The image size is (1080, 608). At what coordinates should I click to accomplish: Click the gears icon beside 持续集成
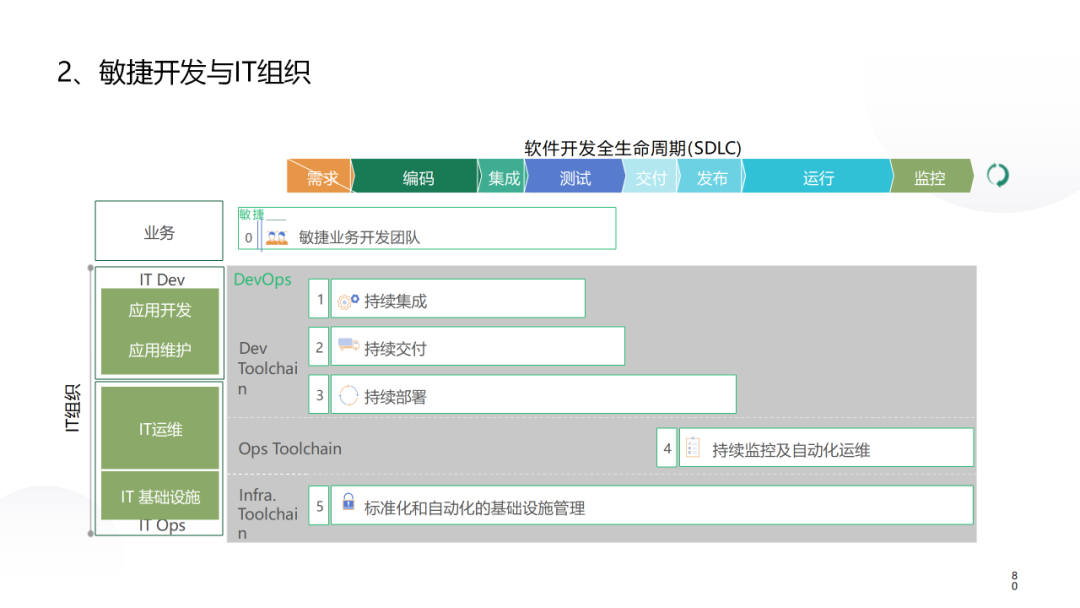tap(348, 301)
